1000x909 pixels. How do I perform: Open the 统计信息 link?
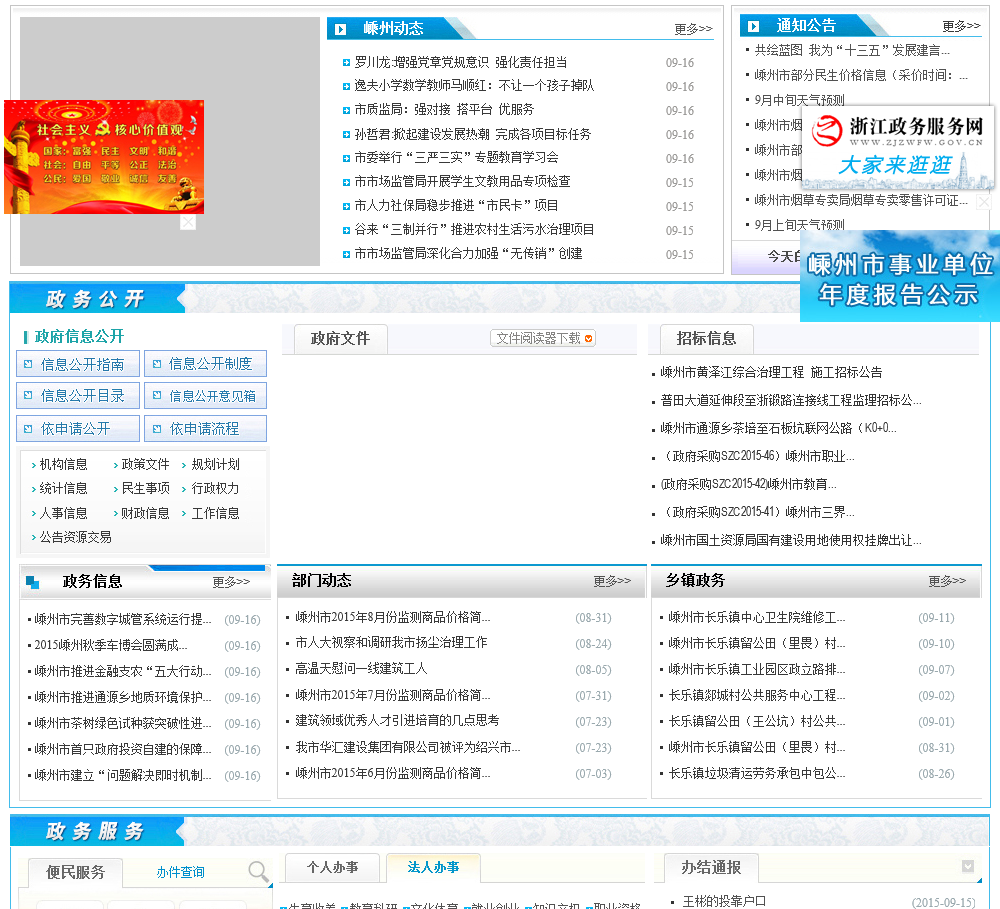click(63, 489)
